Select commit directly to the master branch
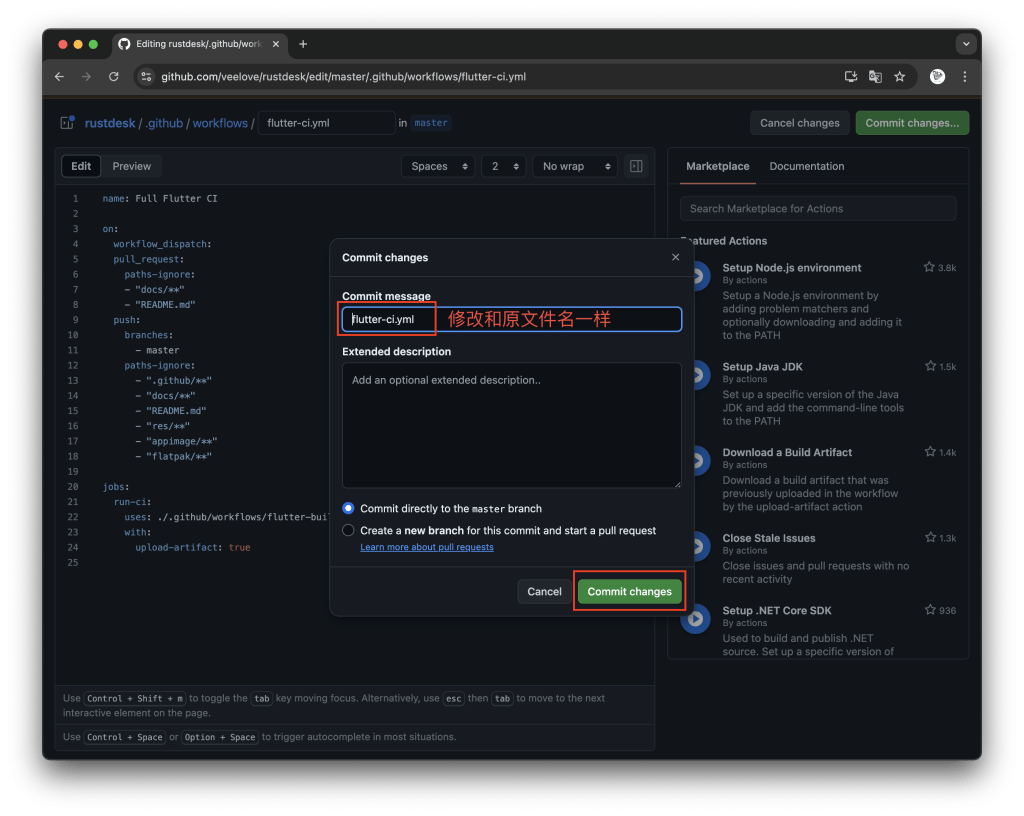 point(348,508)
